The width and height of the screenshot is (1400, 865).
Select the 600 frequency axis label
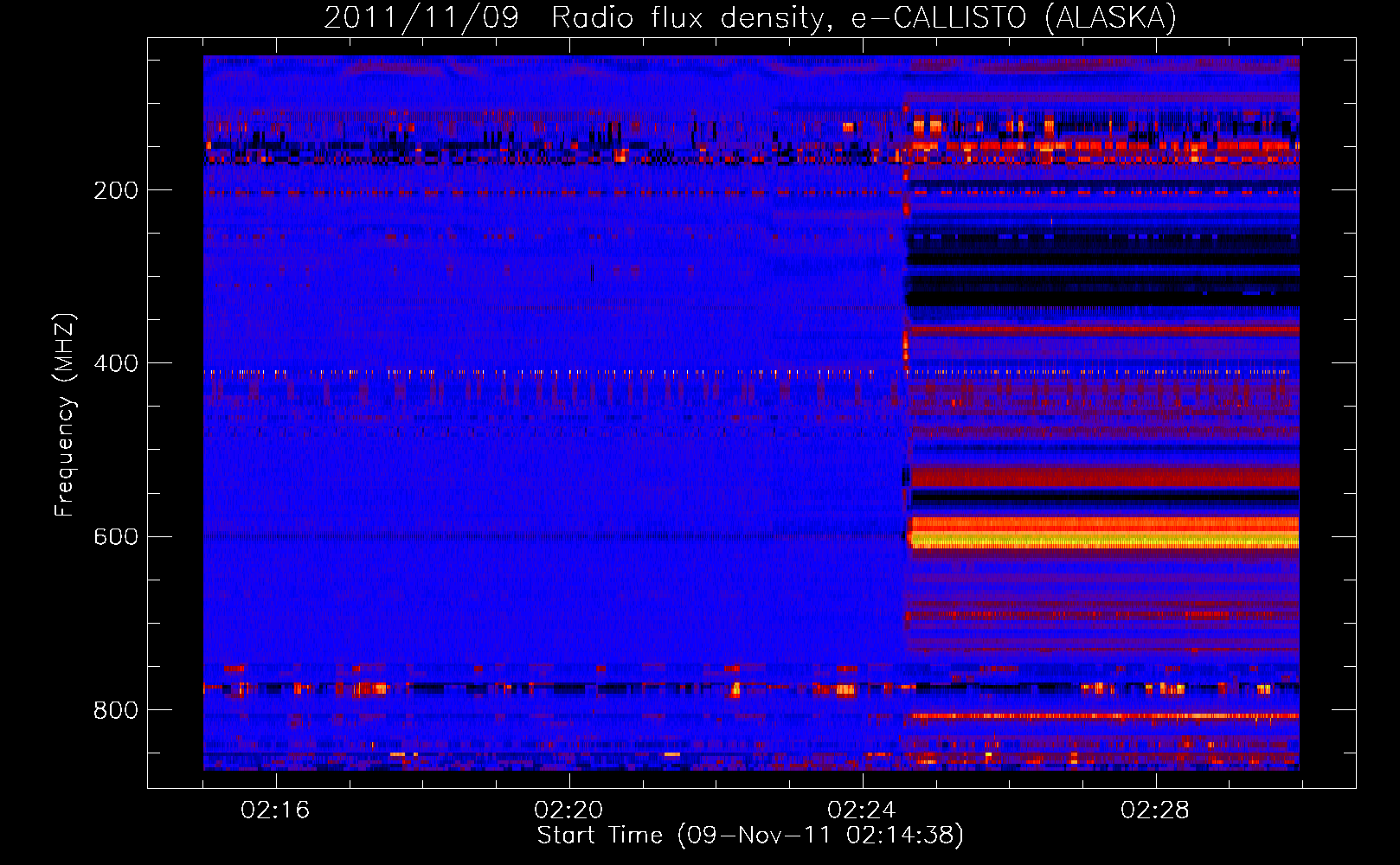click(116, 536)
